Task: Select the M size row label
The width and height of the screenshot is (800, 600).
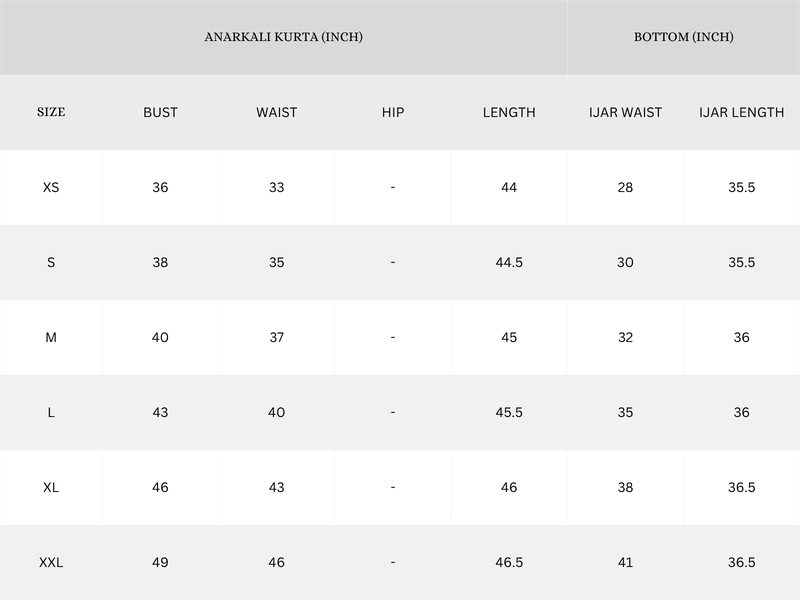Action: pos(51,337)
